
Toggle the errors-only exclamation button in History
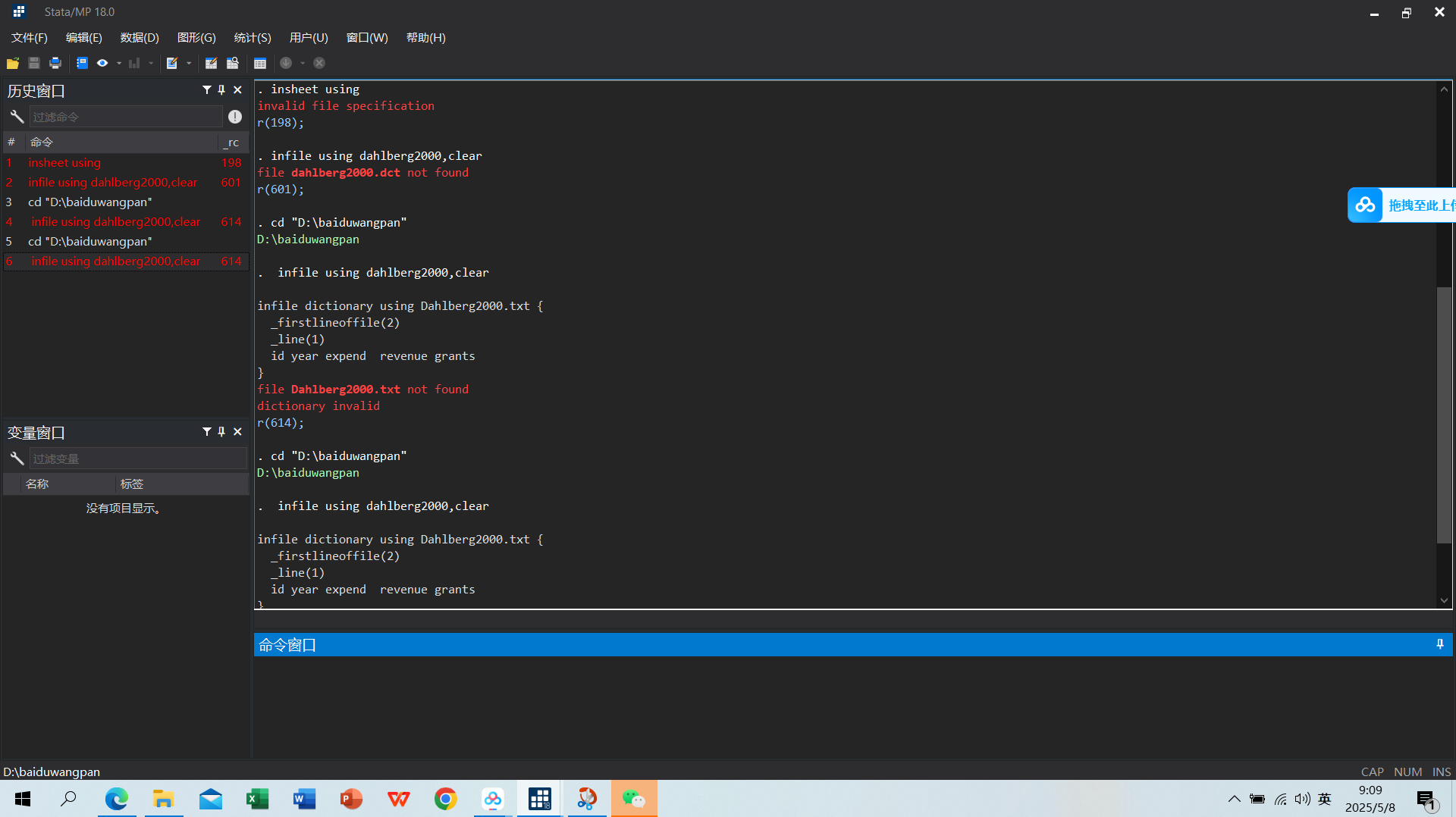[235, 117]
